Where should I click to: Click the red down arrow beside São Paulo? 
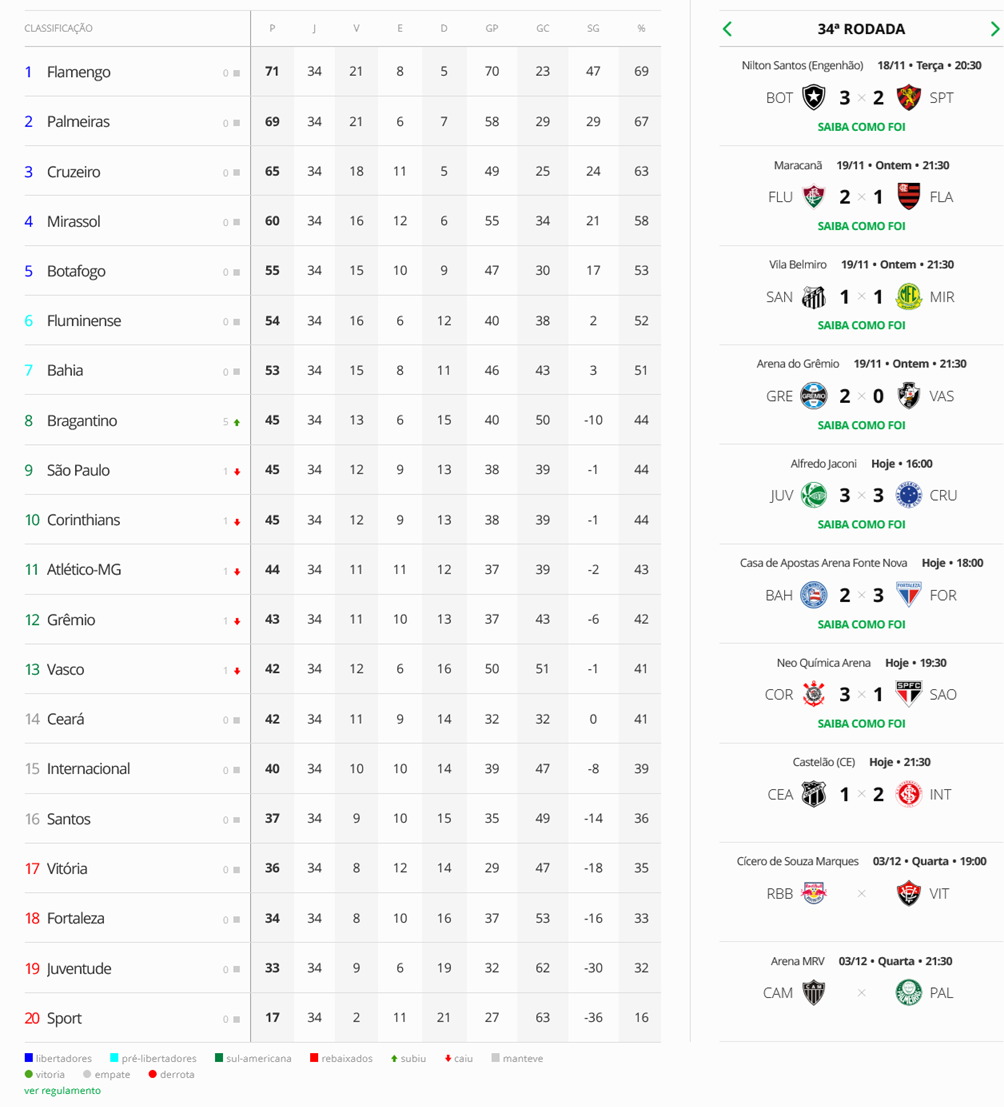click(237, 472)
